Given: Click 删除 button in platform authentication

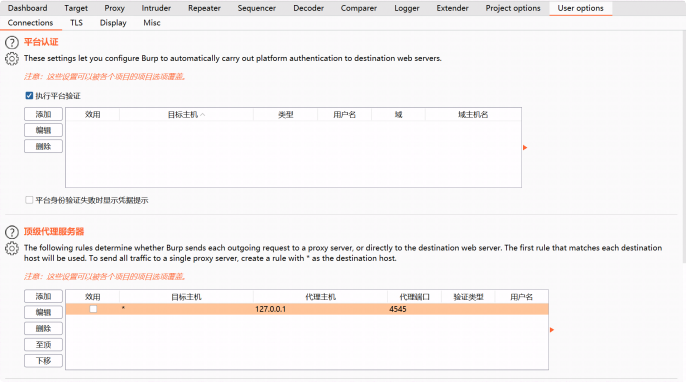Looking at the screenshot, I should click(x=43, y=146).
